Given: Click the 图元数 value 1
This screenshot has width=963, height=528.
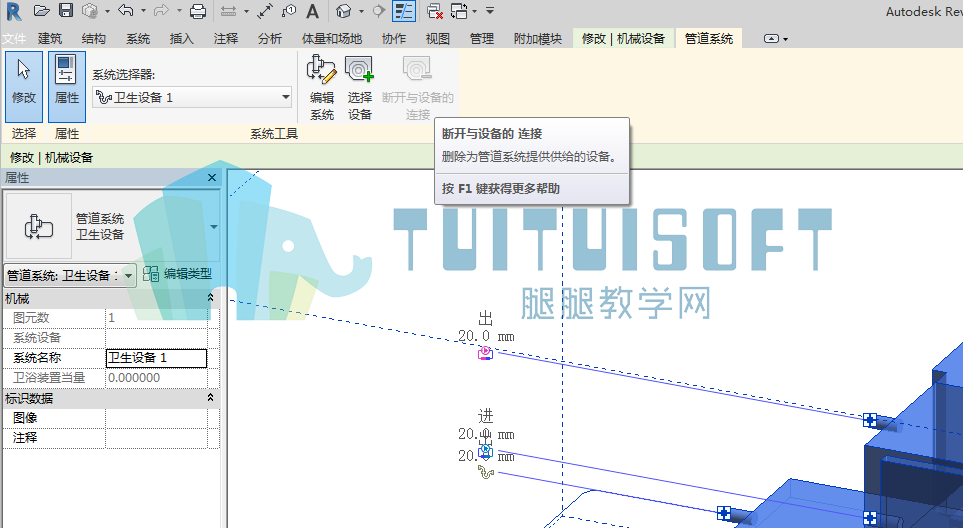Looking at the screenshot, I should tap(157, 317).
